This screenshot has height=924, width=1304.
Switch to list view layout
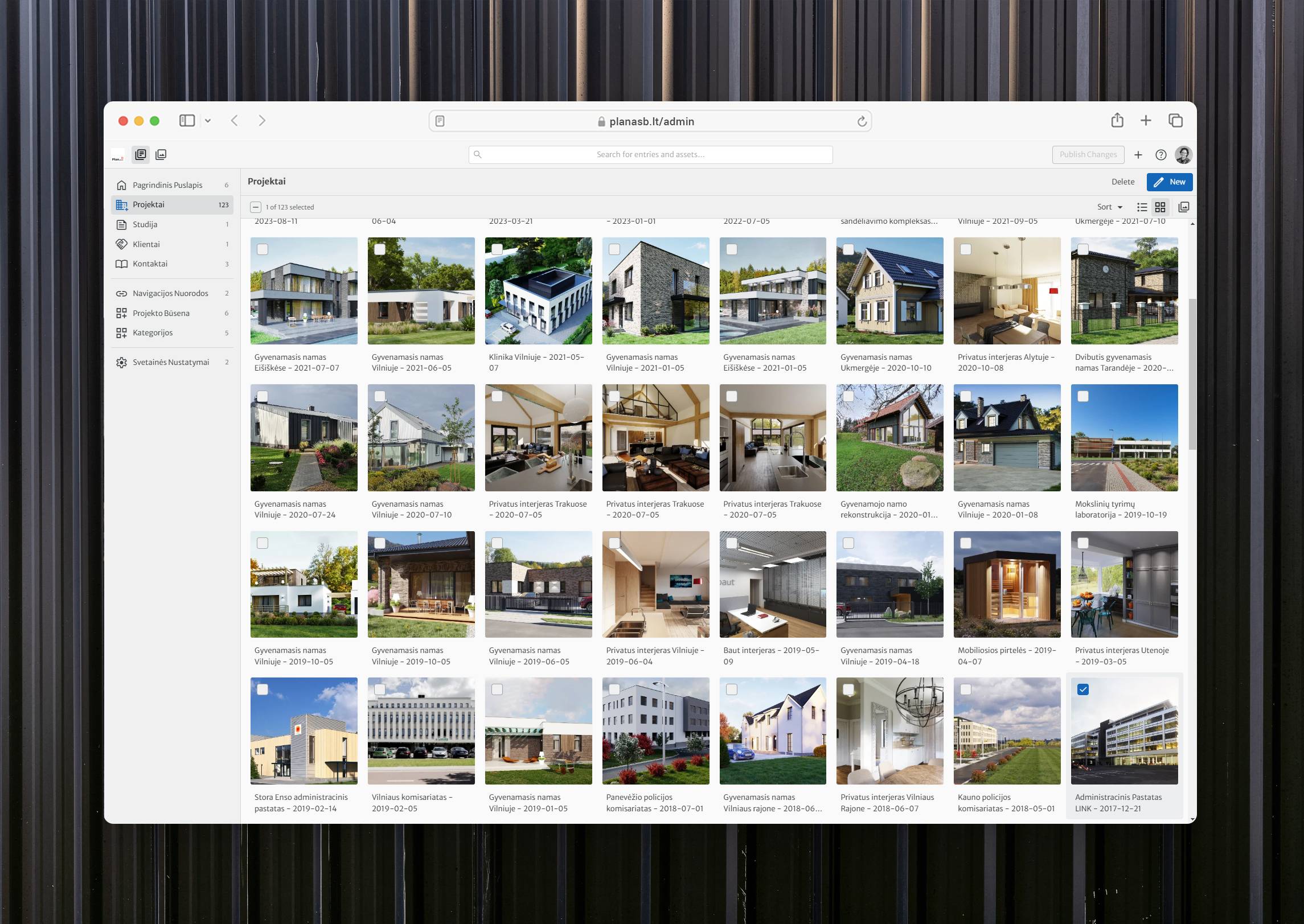(x=1142, y=207)
